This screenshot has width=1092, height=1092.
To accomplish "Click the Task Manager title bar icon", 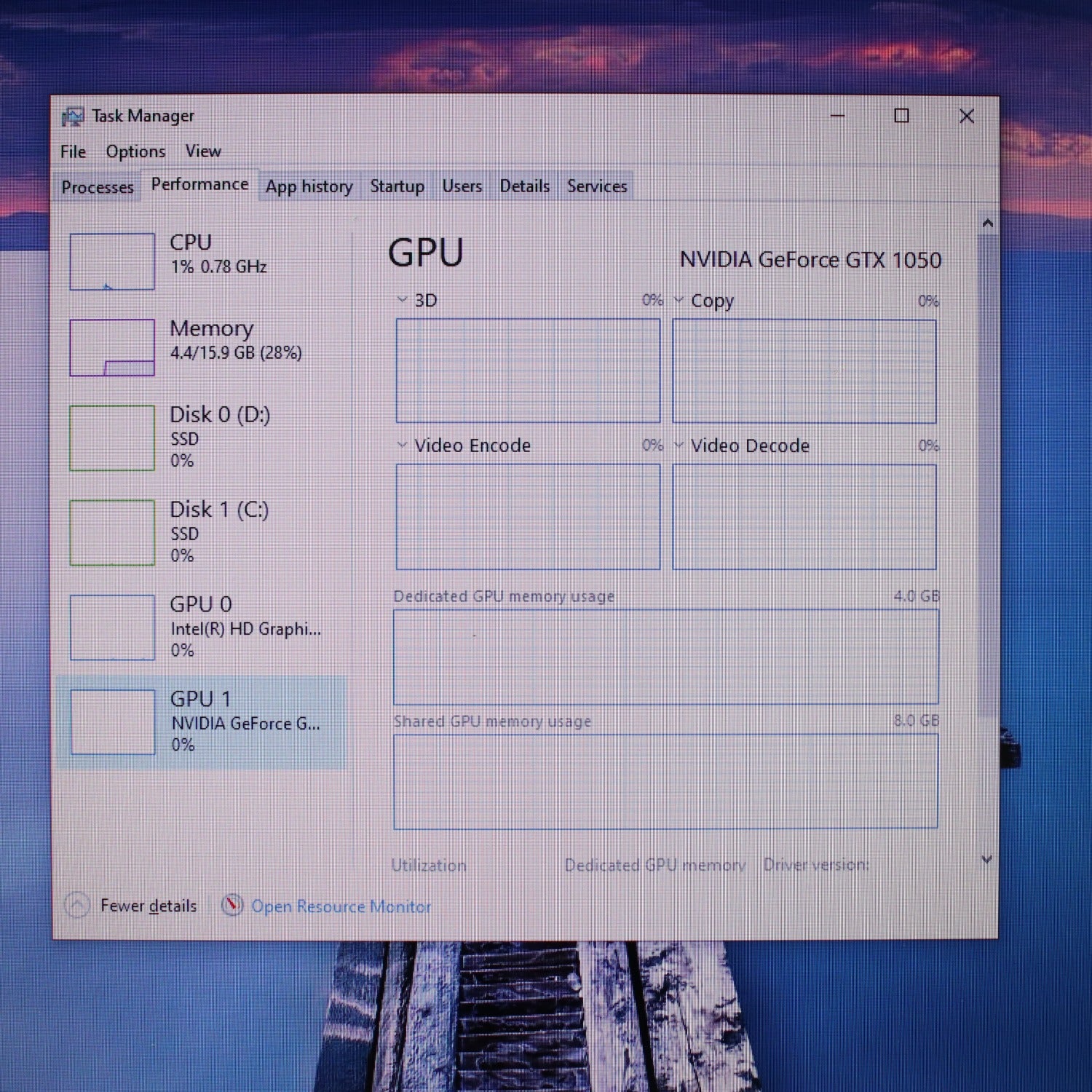I will [73, 116].
